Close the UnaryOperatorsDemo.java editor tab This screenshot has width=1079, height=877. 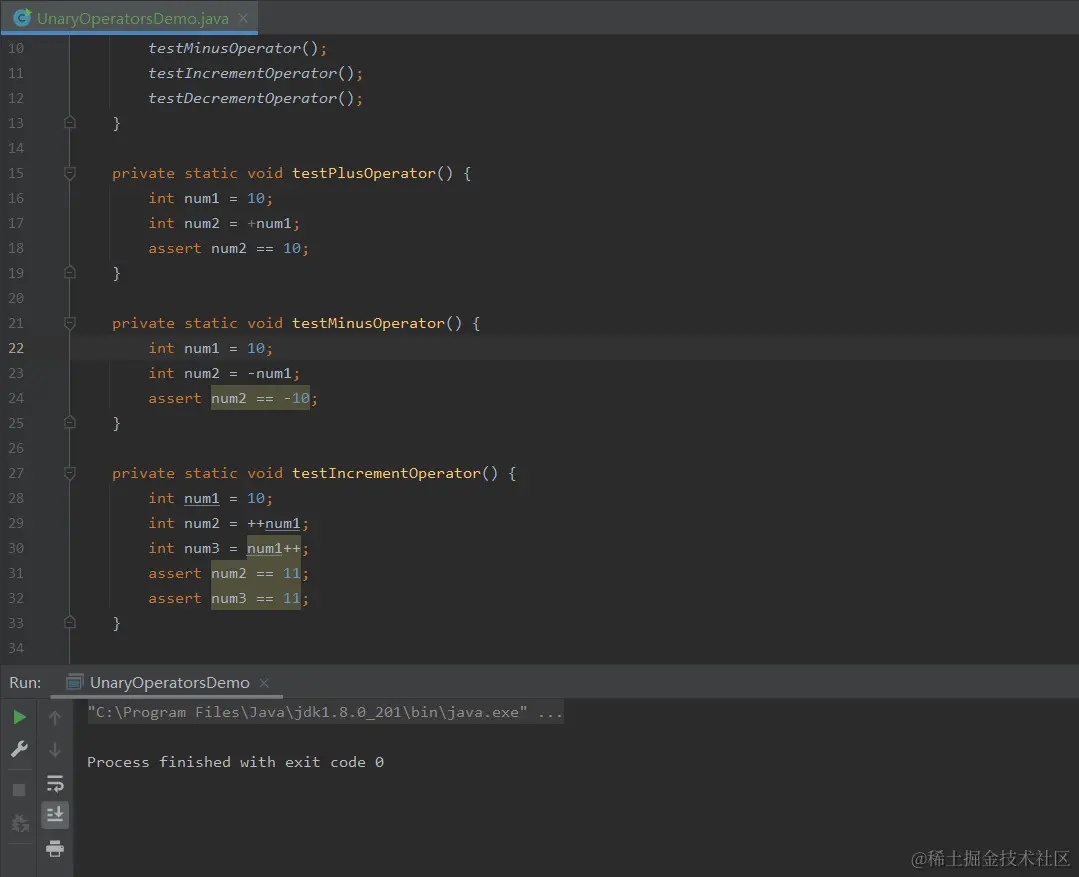point(243,18)
